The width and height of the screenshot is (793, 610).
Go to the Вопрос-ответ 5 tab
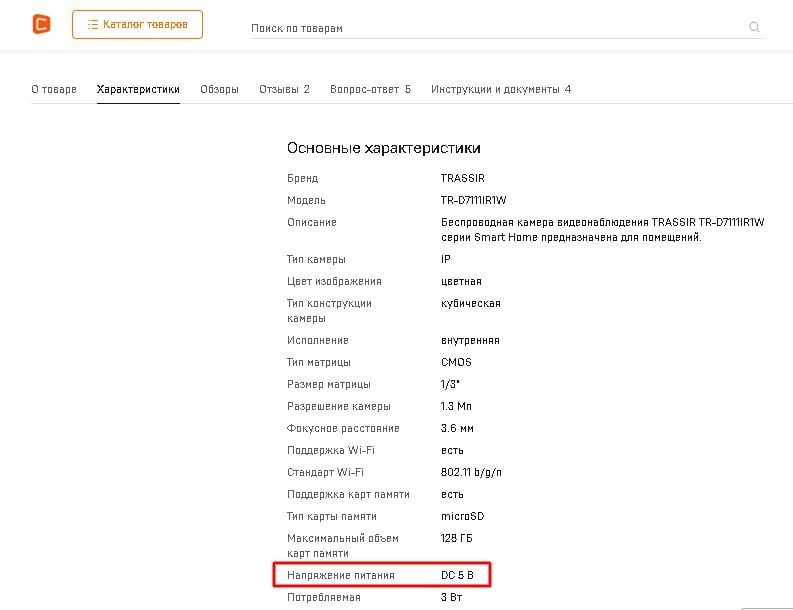[x=371, y=90]
